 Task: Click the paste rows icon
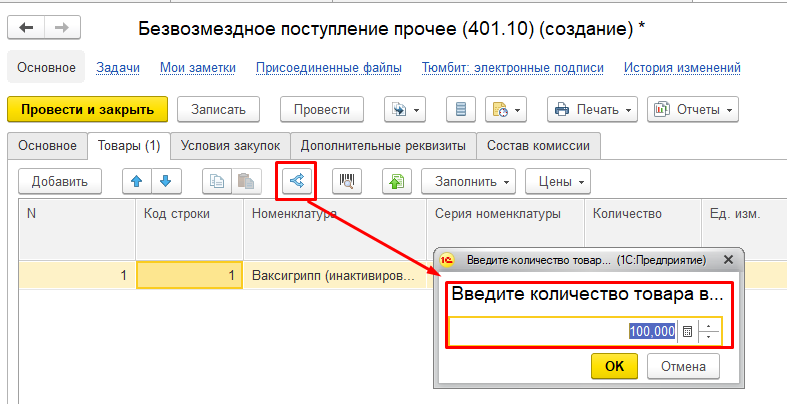point(243,181)
